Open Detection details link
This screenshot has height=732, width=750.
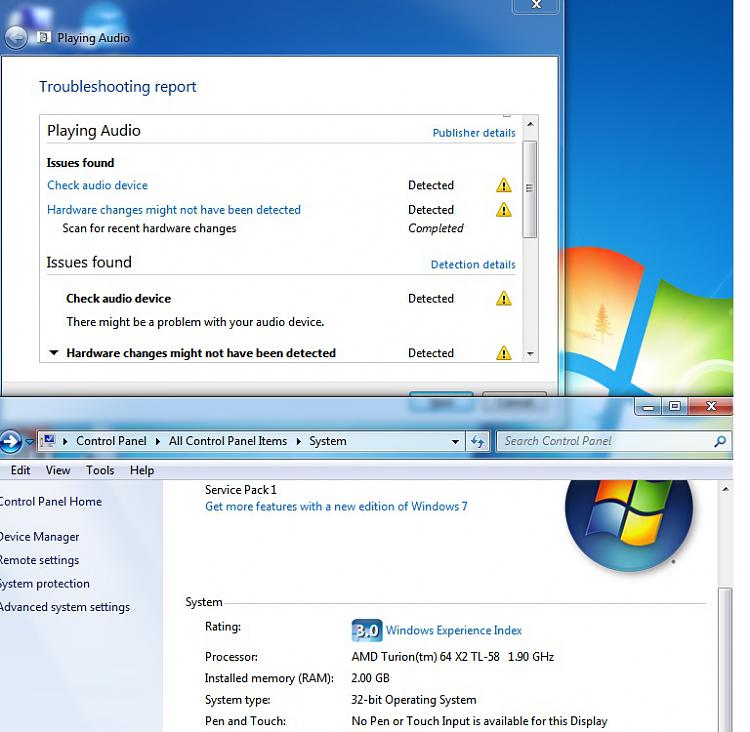click(x=473, y=265)
